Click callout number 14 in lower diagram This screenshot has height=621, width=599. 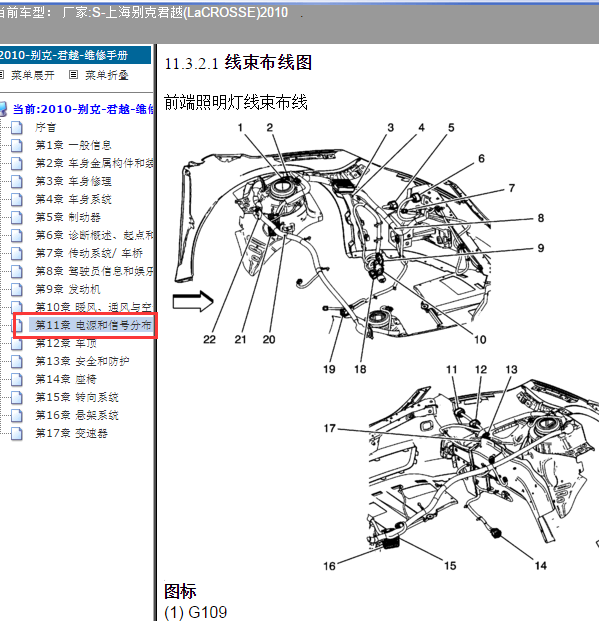point(541,566)
